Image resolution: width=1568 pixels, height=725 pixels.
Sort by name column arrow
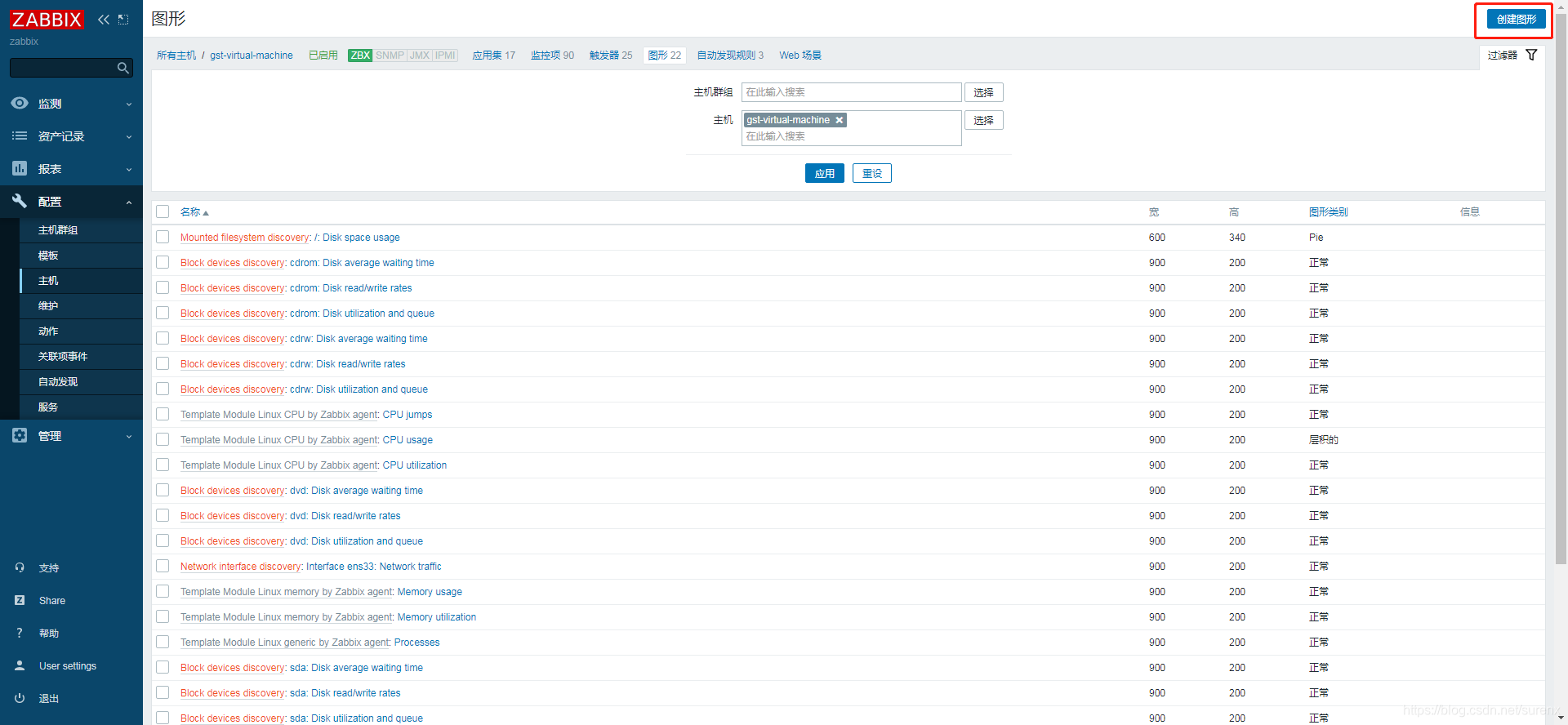[206, 213]
